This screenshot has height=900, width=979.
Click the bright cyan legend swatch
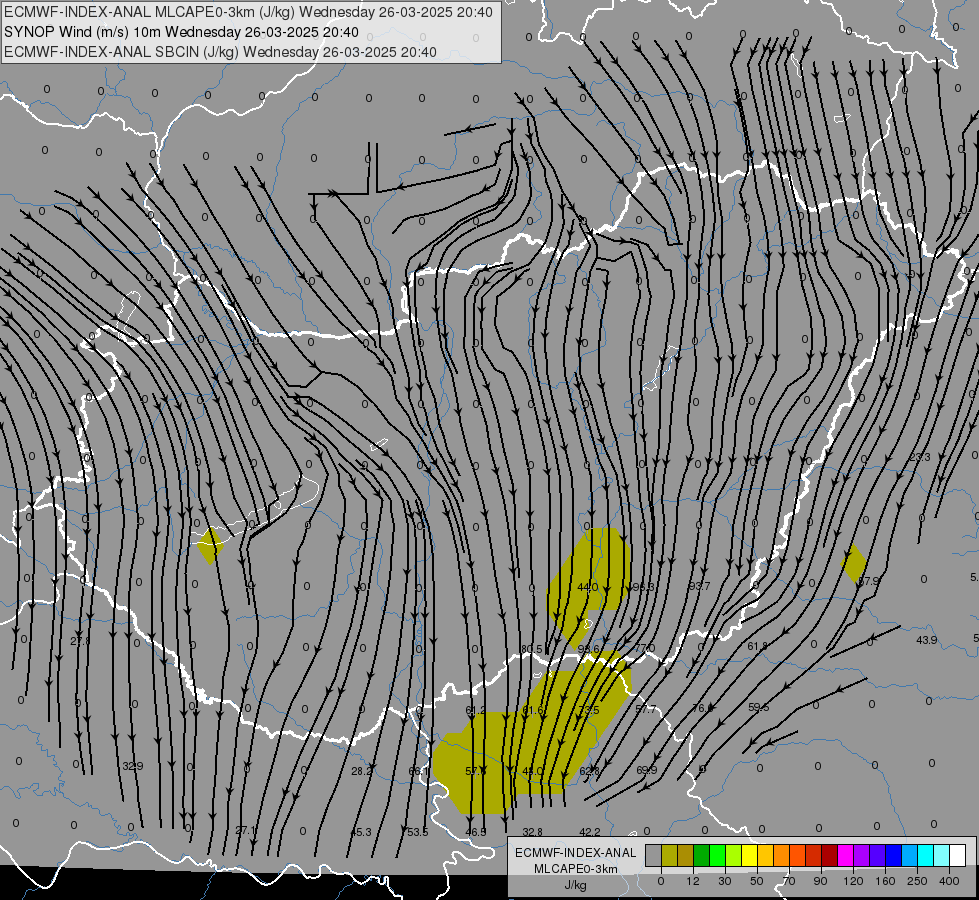[925, 855]
